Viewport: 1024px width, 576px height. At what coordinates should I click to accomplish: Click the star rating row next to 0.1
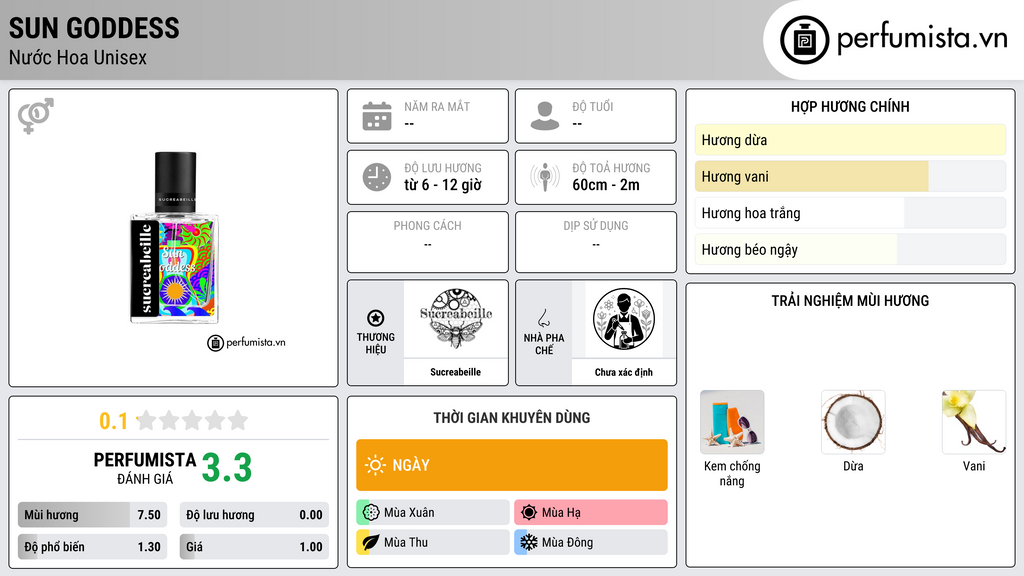192,420
